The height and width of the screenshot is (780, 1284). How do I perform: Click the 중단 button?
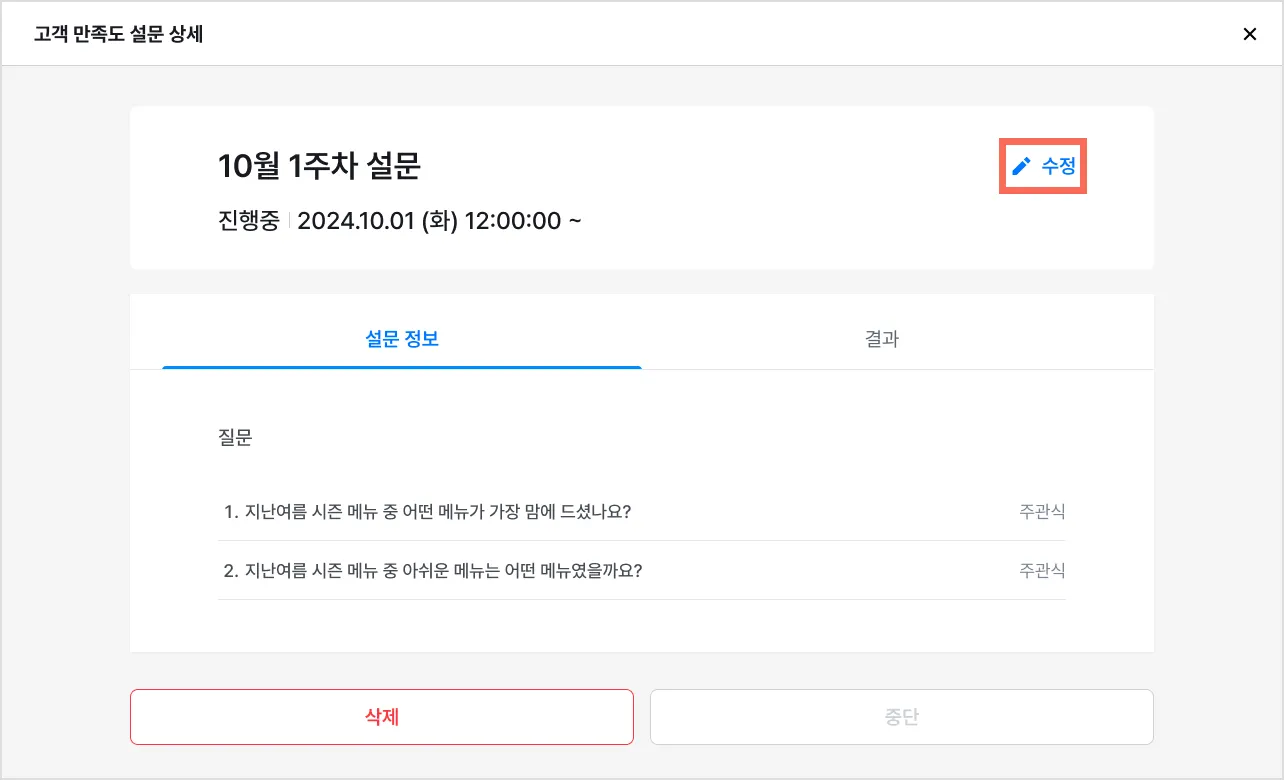[901, 717]
